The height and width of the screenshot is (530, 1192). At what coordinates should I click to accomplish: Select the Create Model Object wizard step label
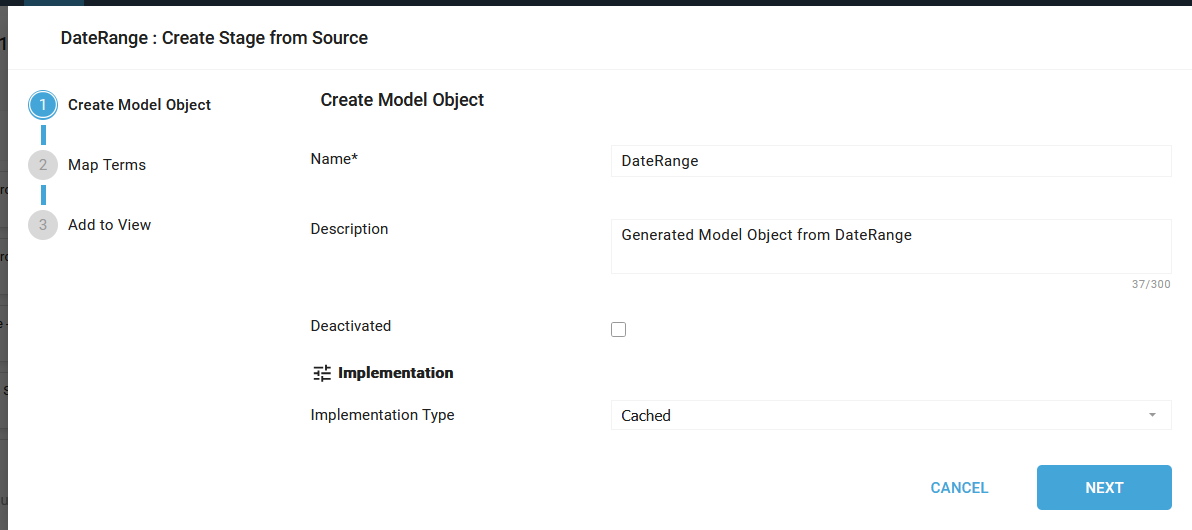tap(139, 105)
